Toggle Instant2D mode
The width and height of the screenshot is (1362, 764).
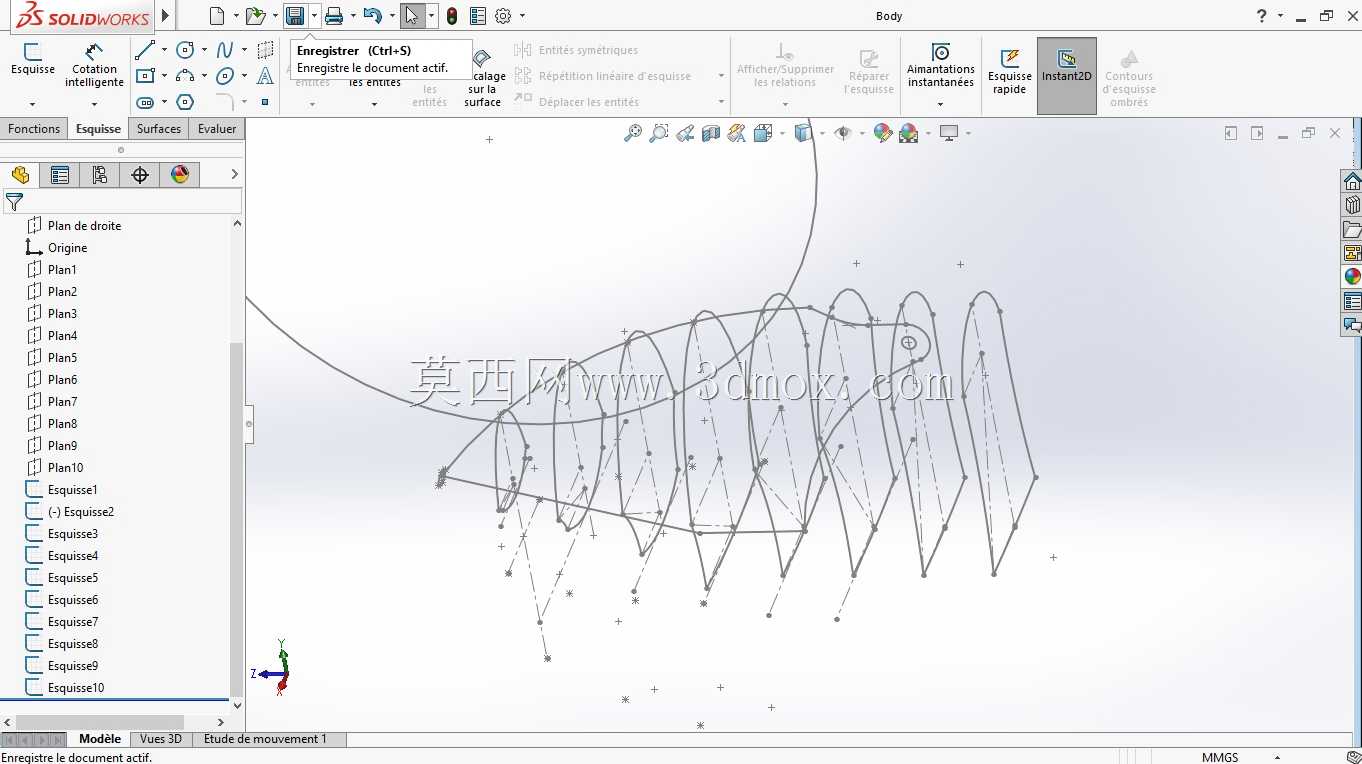[x=1067, y=76]
